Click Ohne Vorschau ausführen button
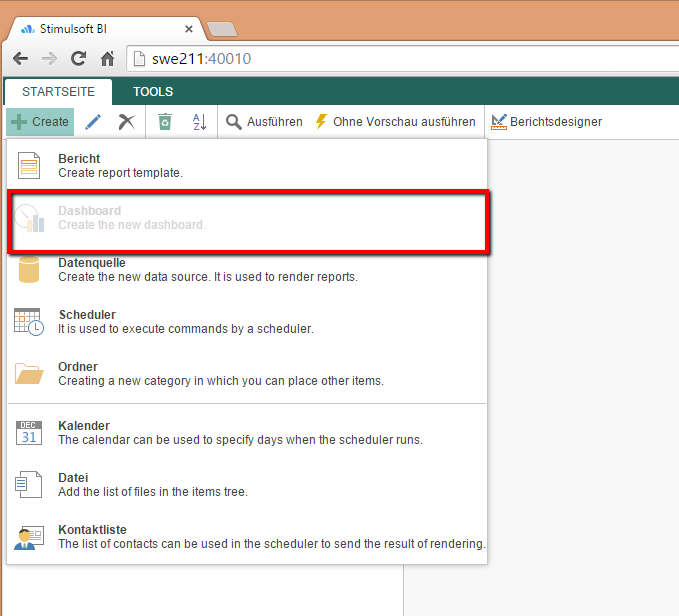This screenshot has height=616, width=679. (395, 122)
